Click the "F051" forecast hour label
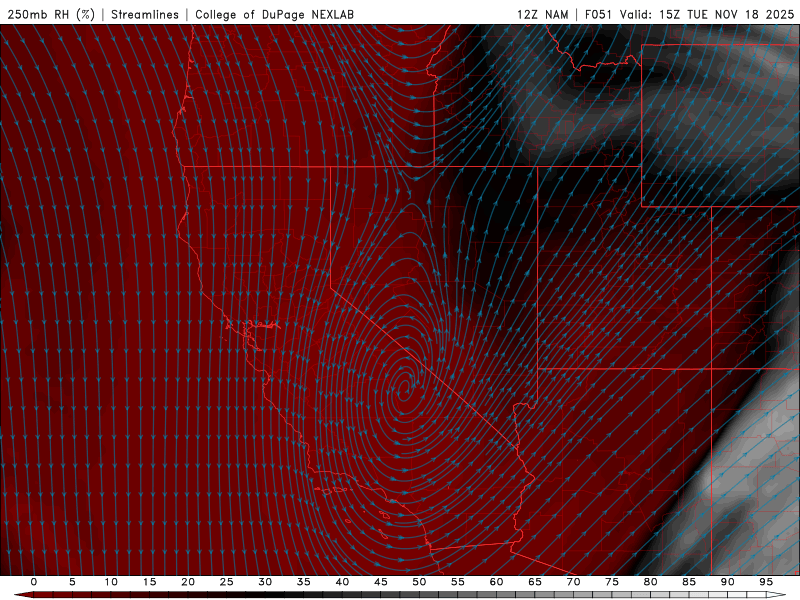The height and width of the screenshot is (600, 800). [598, 14]
